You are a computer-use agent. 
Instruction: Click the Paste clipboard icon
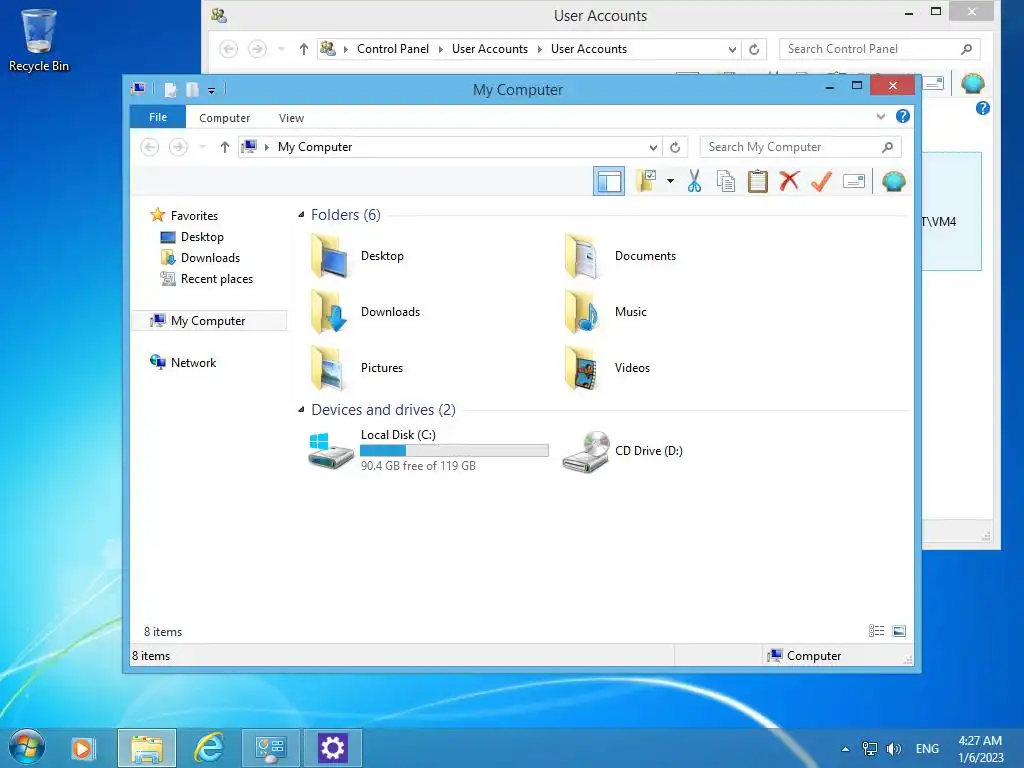758,181
